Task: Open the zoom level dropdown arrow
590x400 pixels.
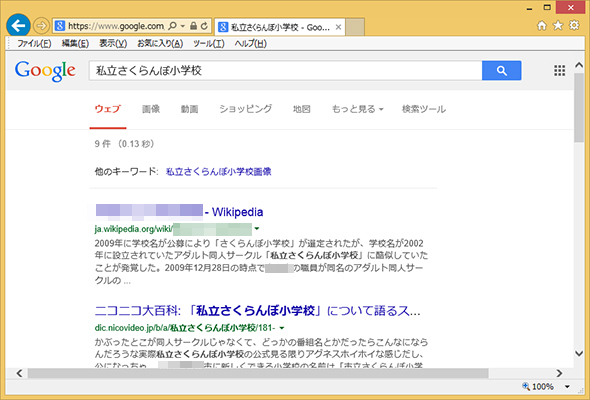Action: 567,386
